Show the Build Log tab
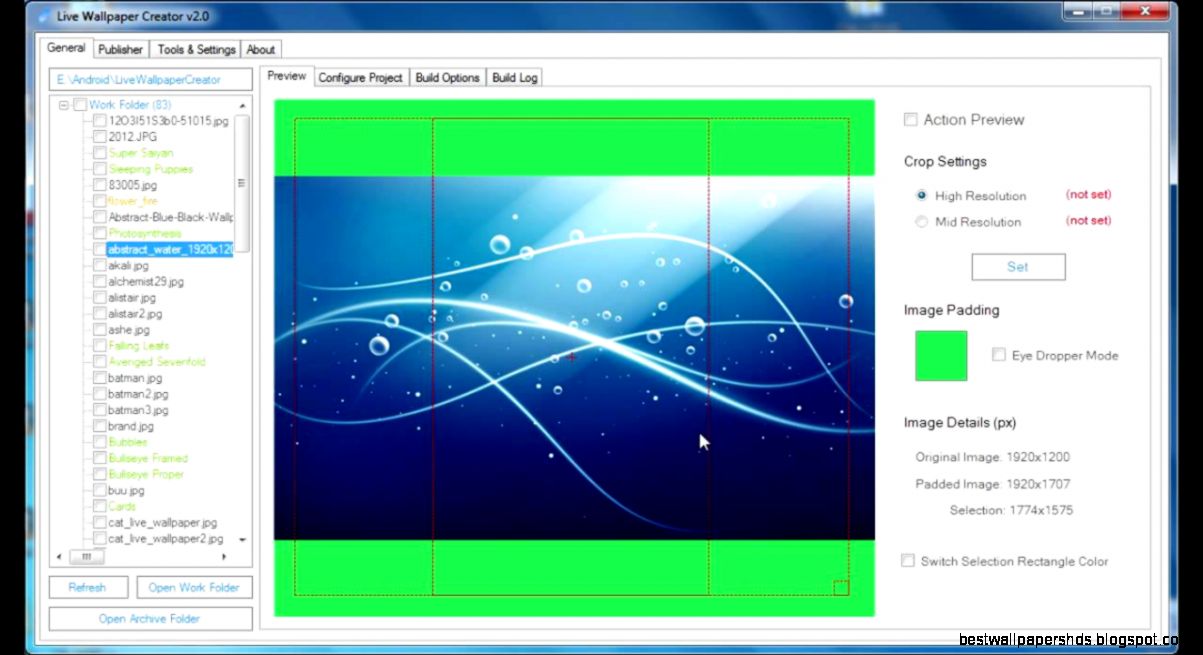Image resolution: width=1203 pixels, height=655 pixels. (x=514, y=77)
